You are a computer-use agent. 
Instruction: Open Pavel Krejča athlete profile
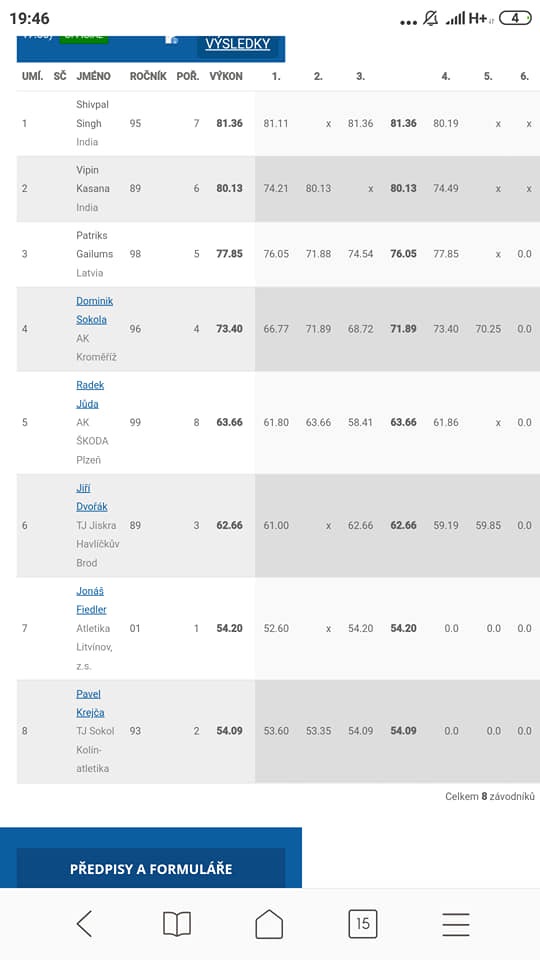(x=90, y=703)
